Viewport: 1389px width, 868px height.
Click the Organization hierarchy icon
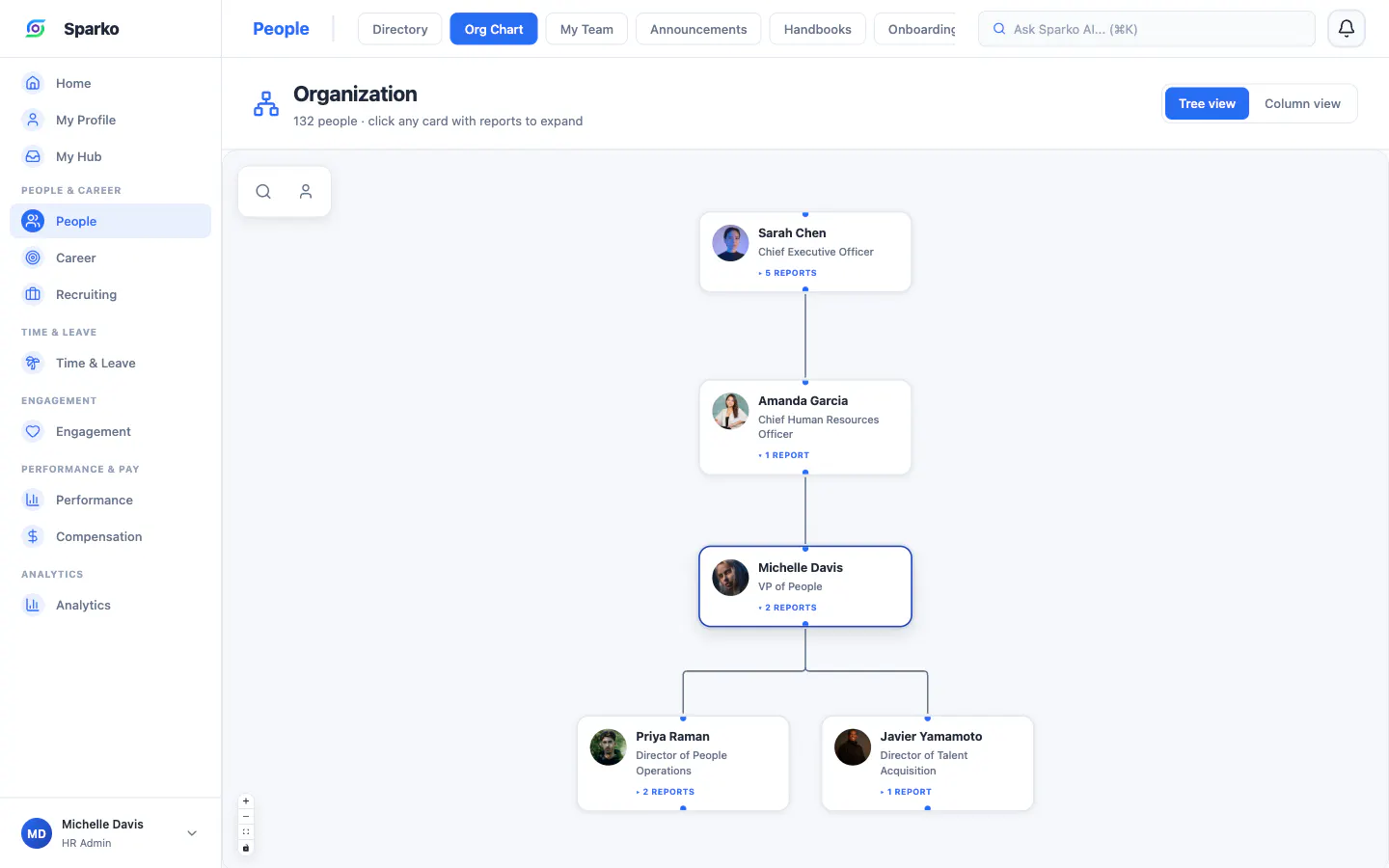pyautogui.click(x=266, y=104)
